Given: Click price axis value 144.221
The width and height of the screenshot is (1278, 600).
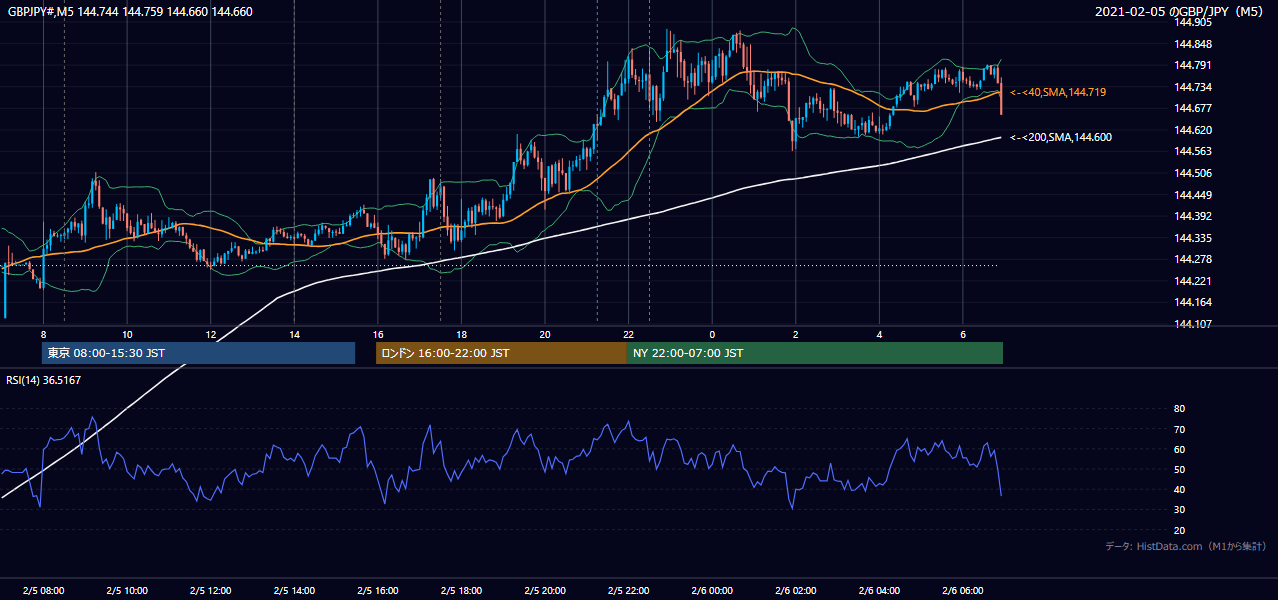Looking at the screenshot, I should click(1193, 281).
